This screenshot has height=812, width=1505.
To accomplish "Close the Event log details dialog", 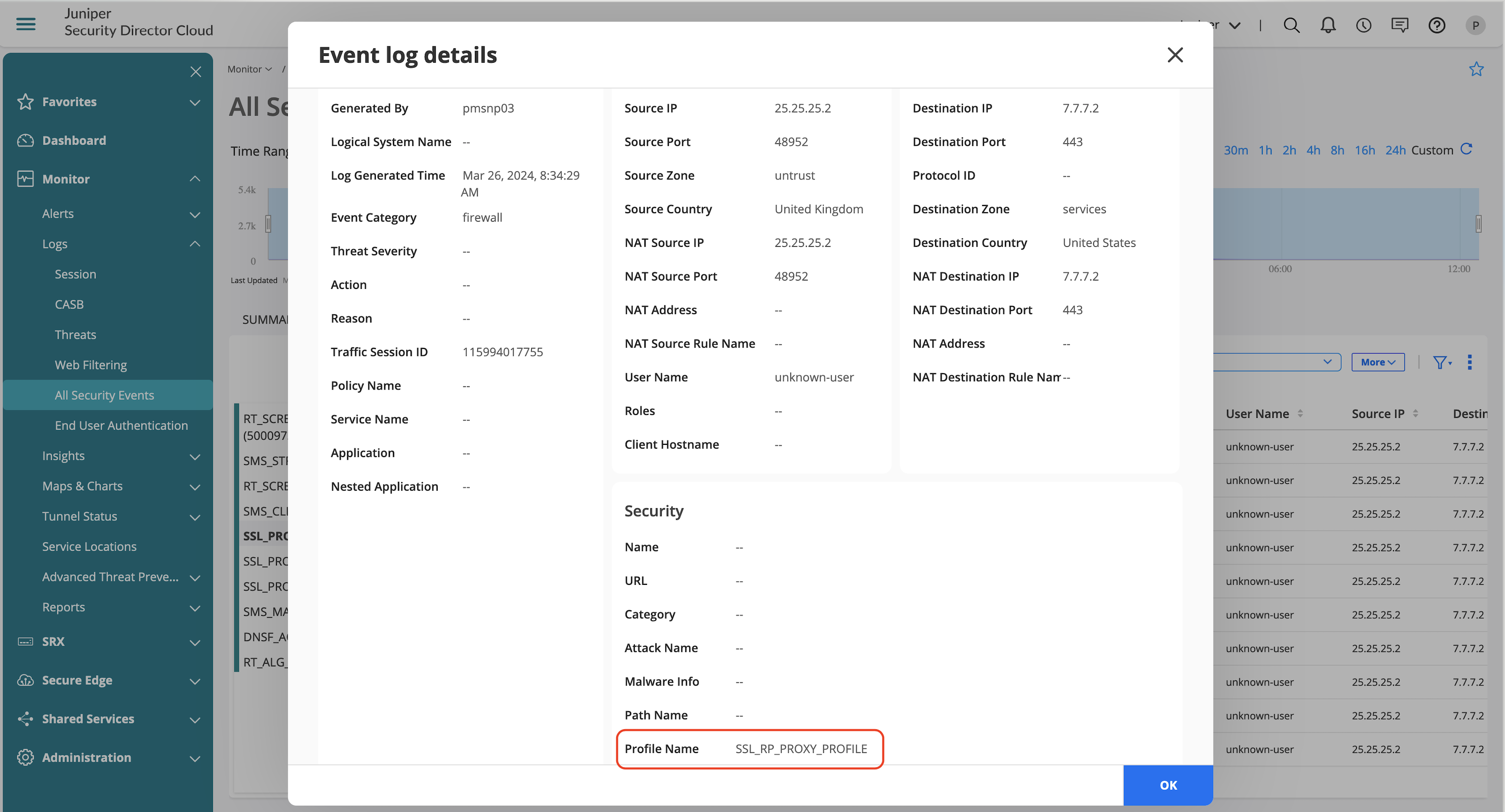I will point(1175,55).
